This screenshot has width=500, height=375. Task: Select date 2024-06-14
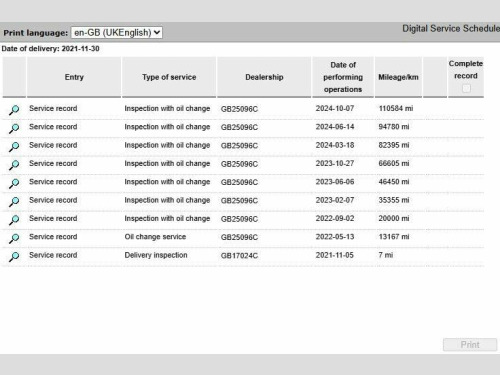tap(335, 127)
